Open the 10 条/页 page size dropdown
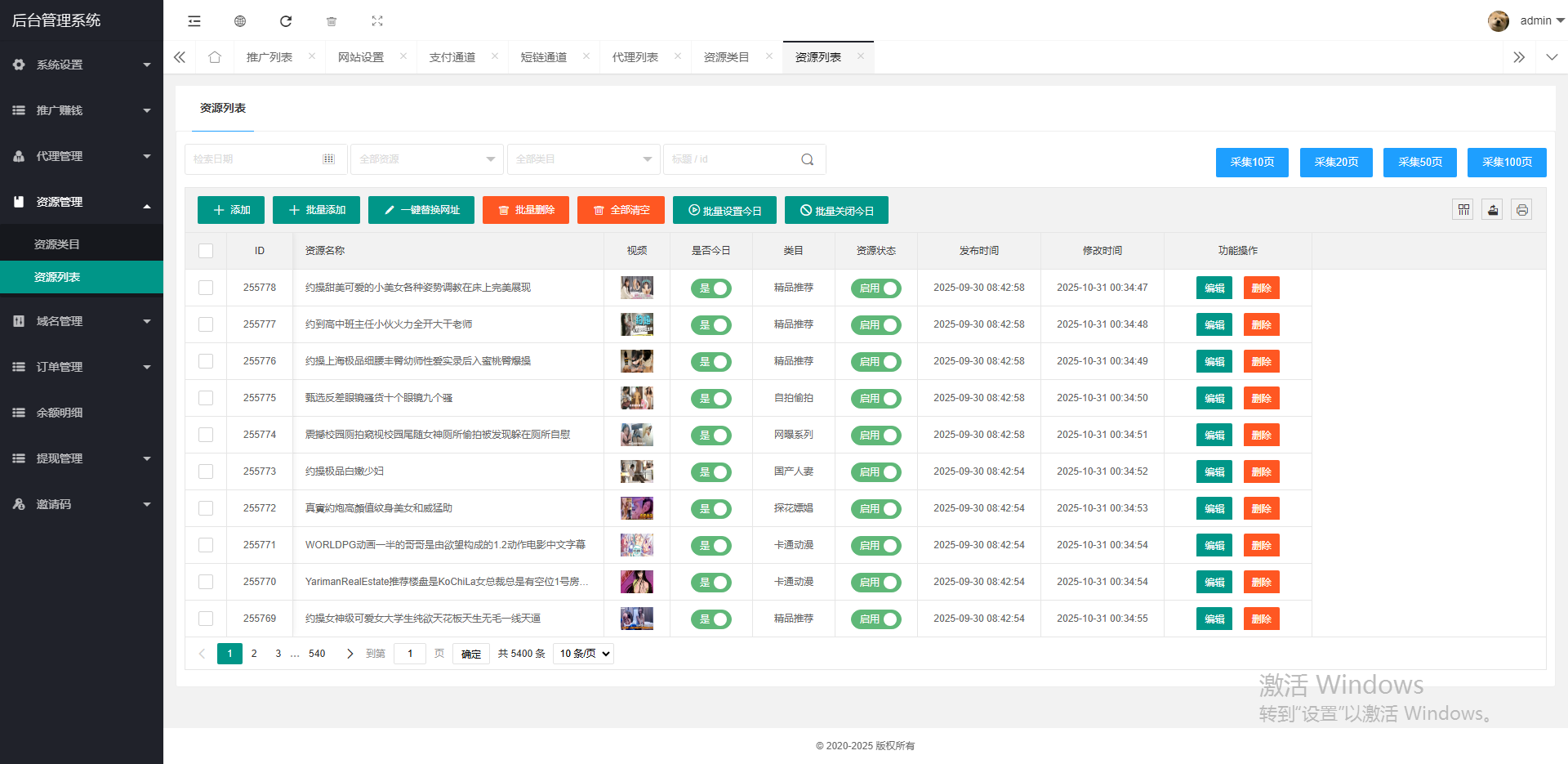Screen dimensions: 1568x764 point(583,654)
